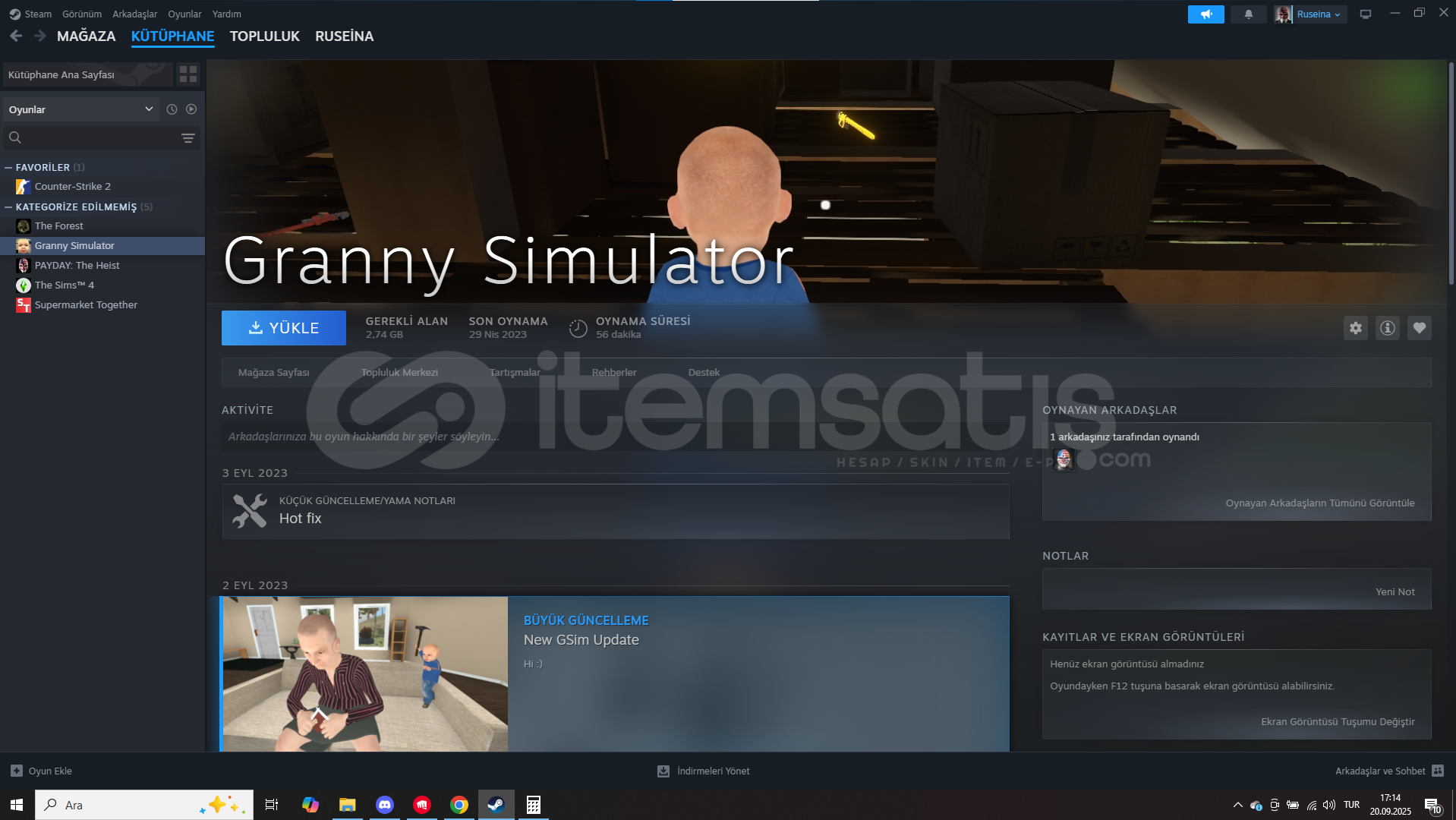Image resolution: width=1456 pixels, height=820 pixels.
Task: Collapse the KATEGORİZE EDİLMEMİŞ category
Action: pyautogui.click(x=8, y=207)
